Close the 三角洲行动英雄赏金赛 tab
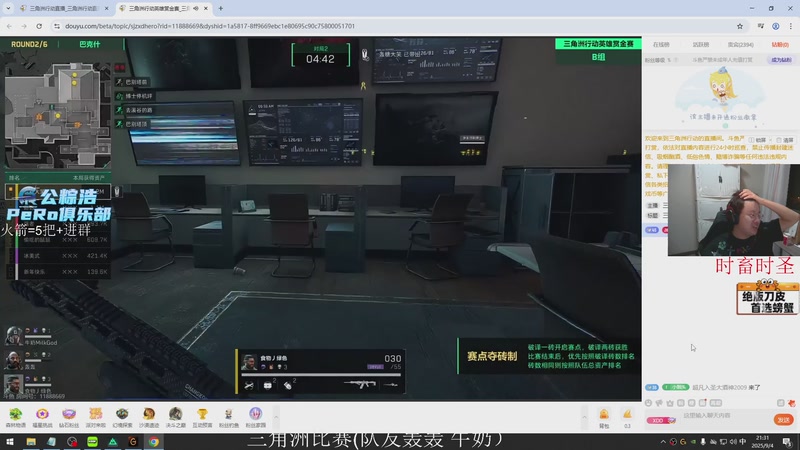Screen dimensions: 800x450 coord(206,8)
